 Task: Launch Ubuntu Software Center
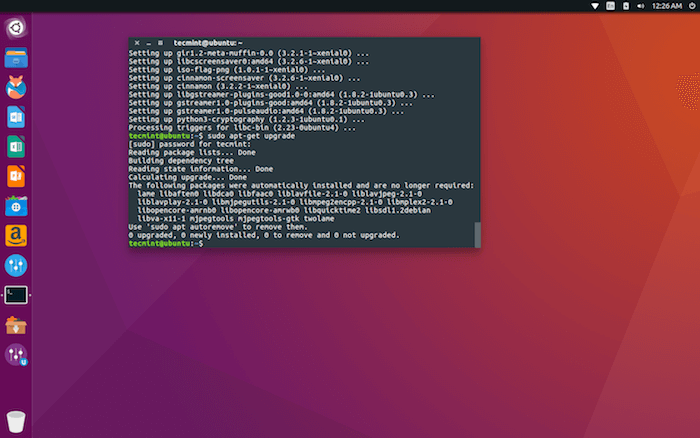(16, 206)
